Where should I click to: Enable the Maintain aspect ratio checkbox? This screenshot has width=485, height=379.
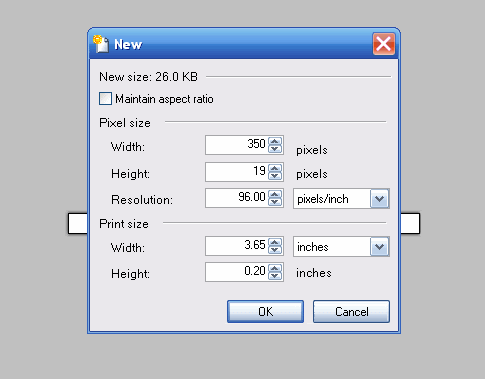(105, 99)
